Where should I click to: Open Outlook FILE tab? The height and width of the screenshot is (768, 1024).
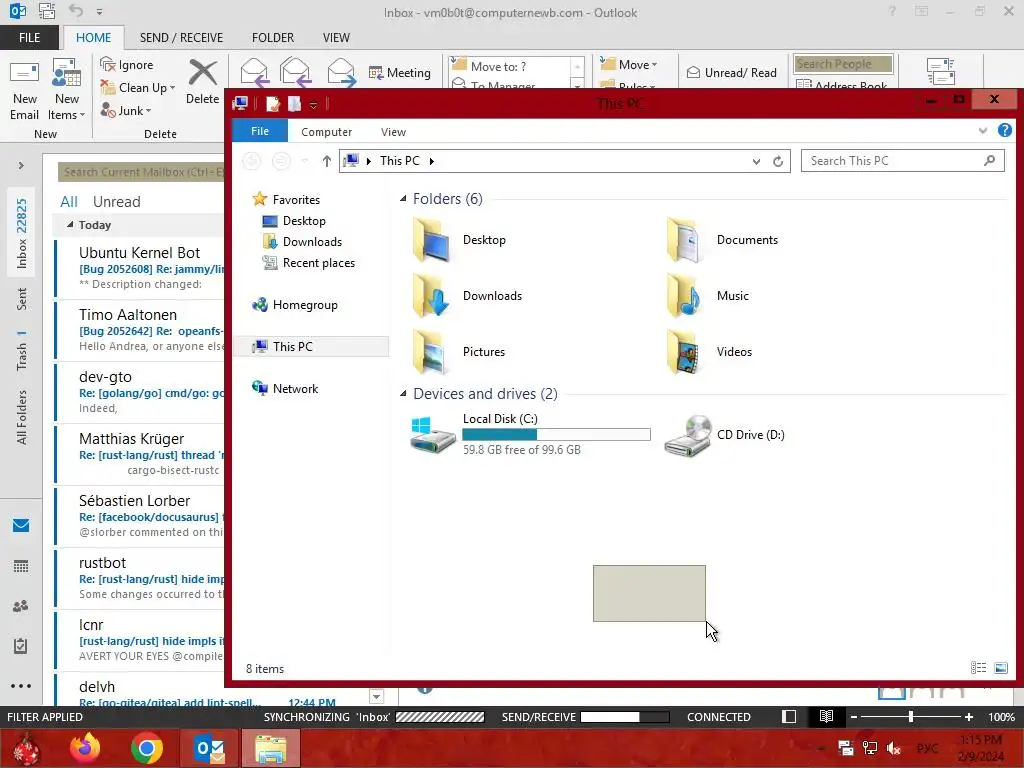29,37
